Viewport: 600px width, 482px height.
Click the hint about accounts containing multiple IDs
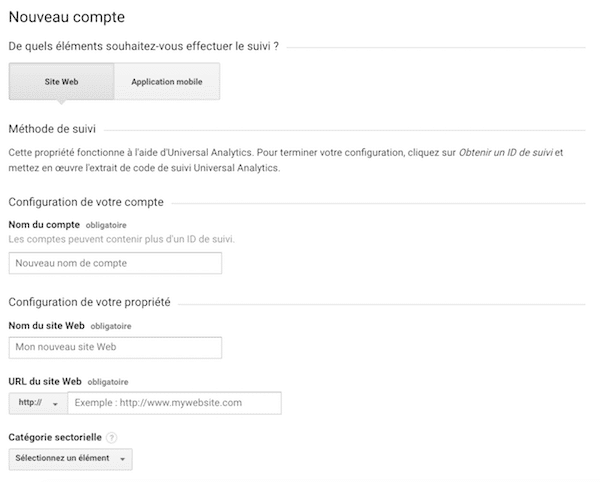pos(123,240)
